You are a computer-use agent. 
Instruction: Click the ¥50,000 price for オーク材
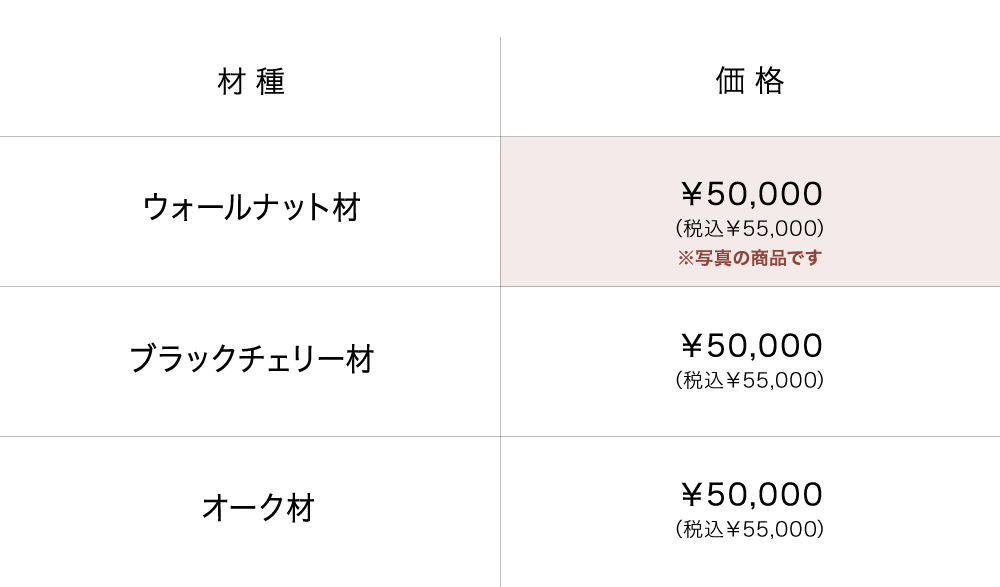[x=751, y=495]
